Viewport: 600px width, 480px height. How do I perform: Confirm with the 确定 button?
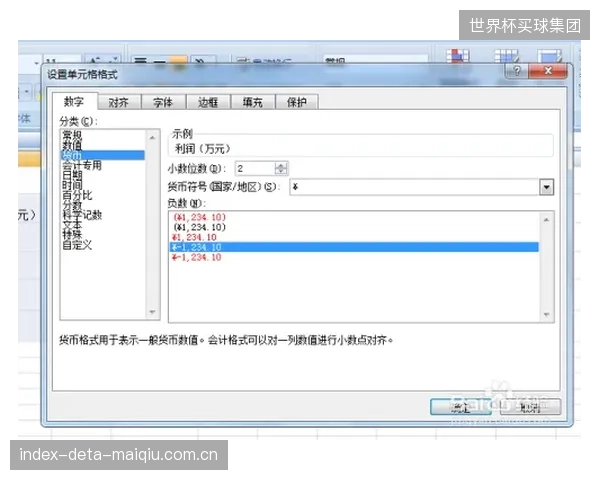coord(461,407)
